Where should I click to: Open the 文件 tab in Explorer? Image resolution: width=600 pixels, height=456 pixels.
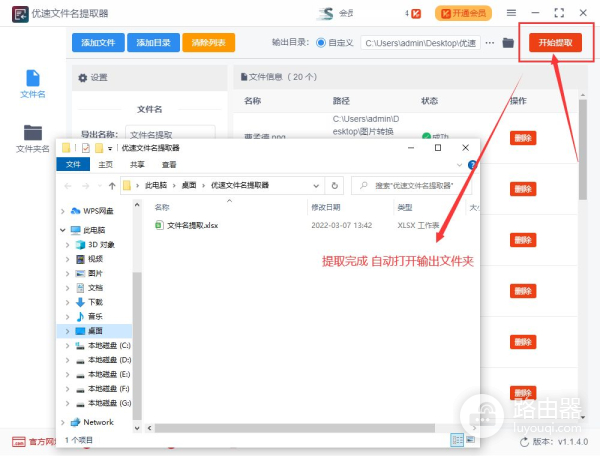73,164
